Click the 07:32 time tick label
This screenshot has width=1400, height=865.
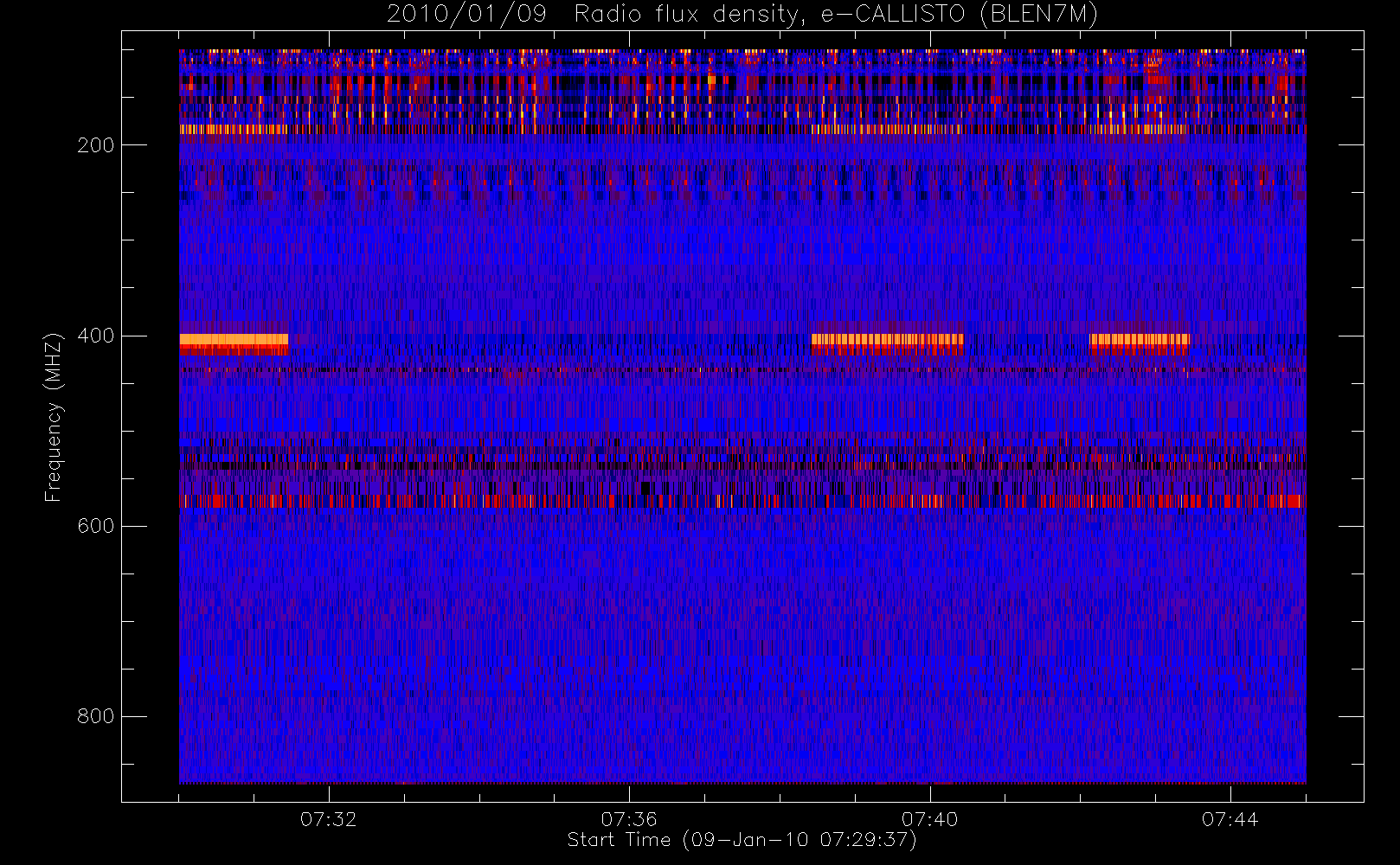click(329, 819)
